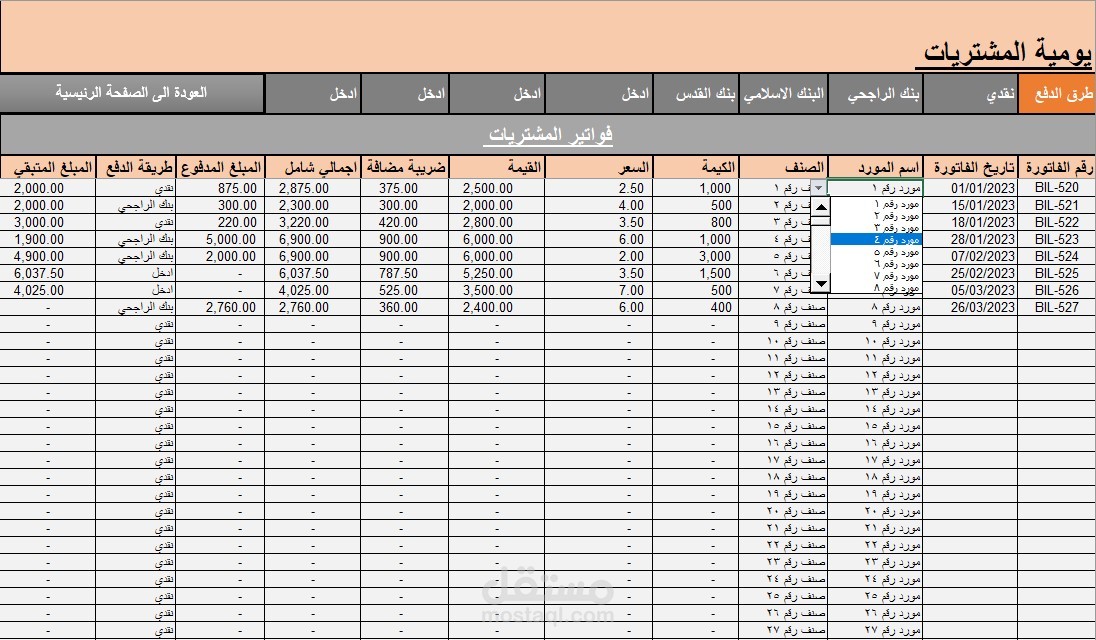Click the dropdown list scrollbar thumb
This screenshot has height=640, width=1096.
click(821, 221)
